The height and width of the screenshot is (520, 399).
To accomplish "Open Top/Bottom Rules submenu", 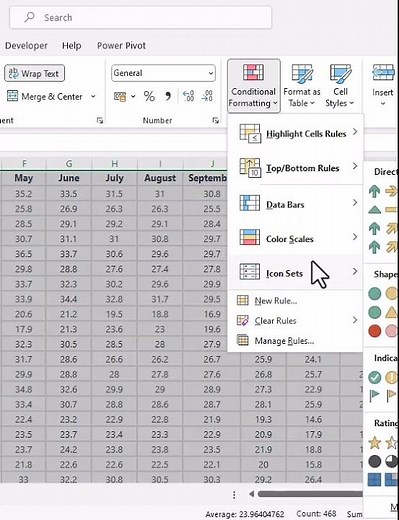I will [296, 168].
